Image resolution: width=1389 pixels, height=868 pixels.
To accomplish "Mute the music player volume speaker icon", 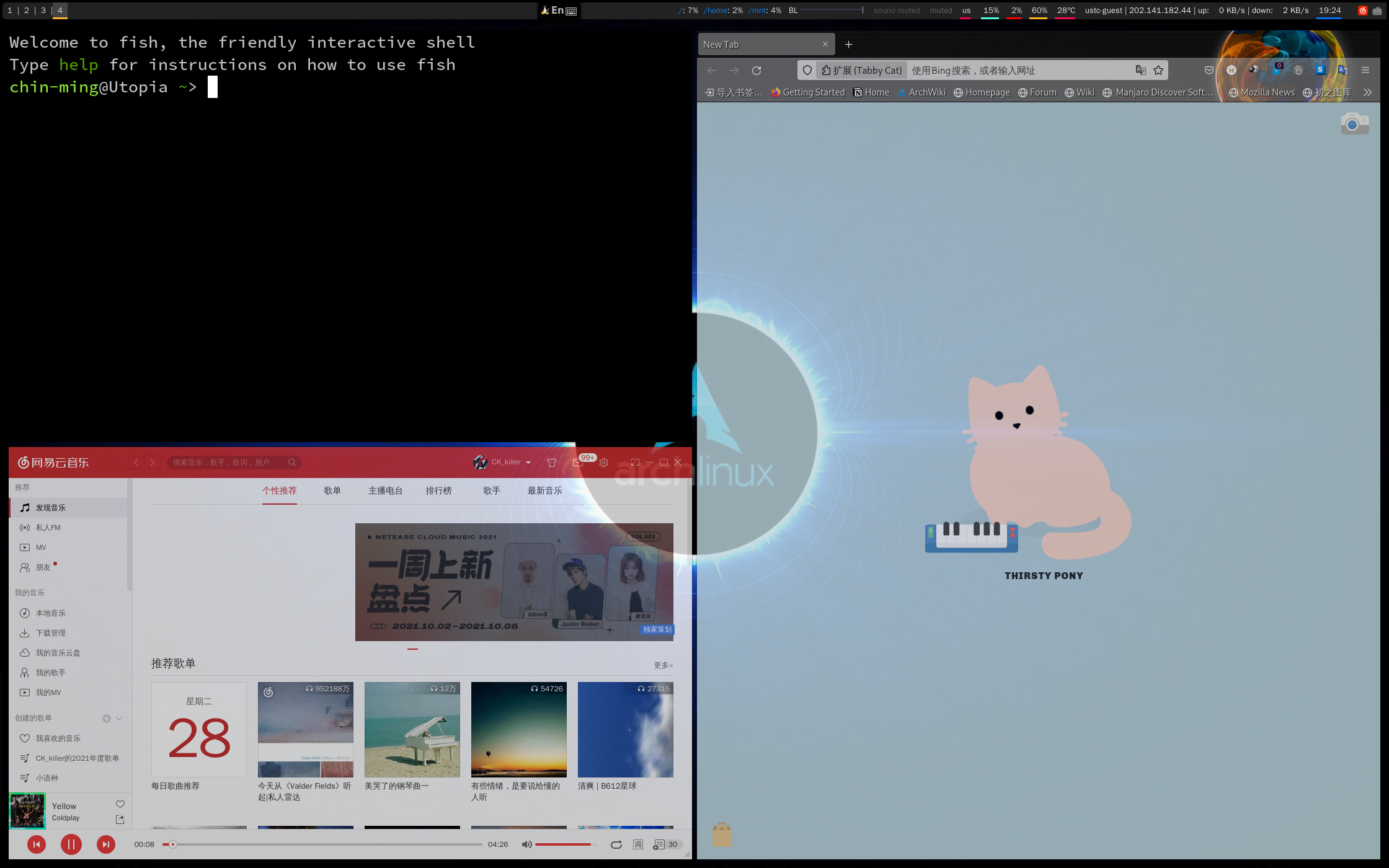I will point(526,844).
